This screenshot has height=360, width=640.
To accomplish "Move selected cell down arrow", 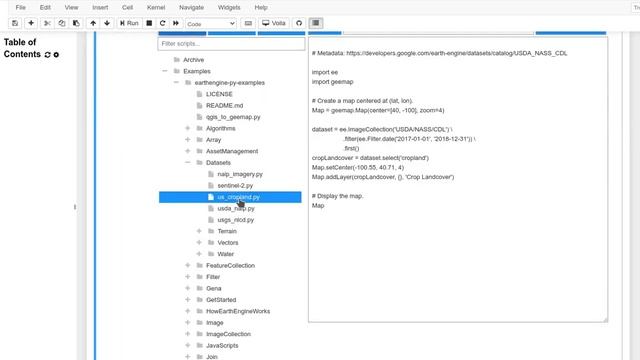I will pyautogui.click(x=107, y=23).
